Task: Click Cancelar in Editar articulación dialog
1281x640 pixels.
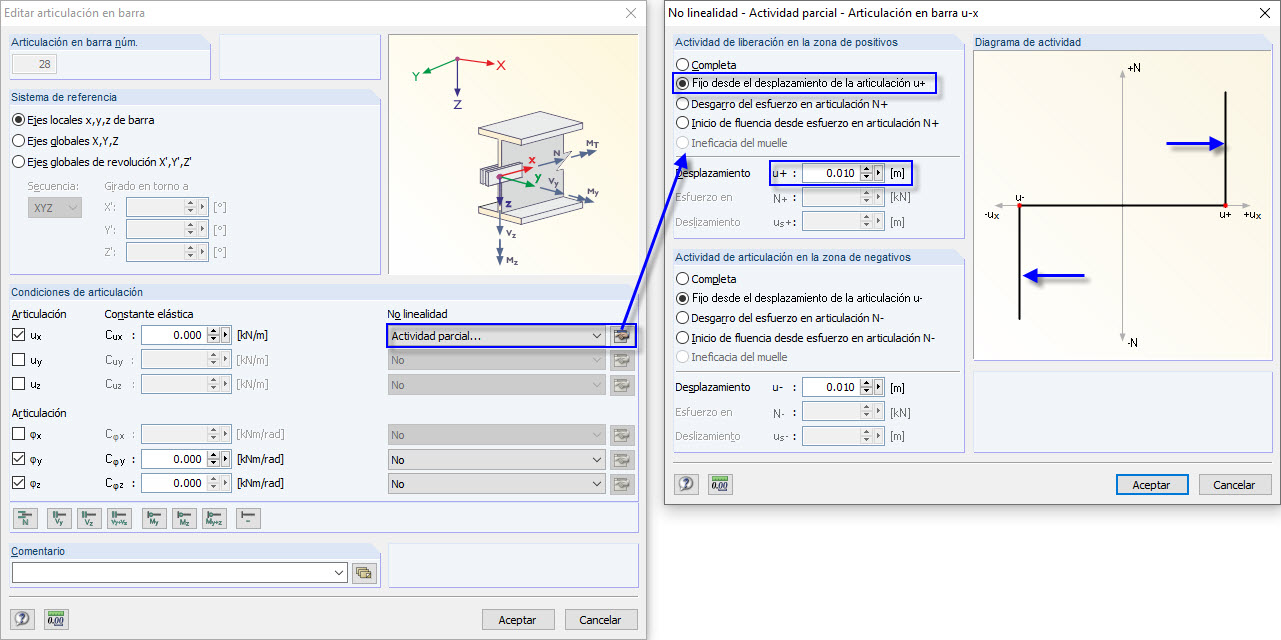Action: coord(601,620)
